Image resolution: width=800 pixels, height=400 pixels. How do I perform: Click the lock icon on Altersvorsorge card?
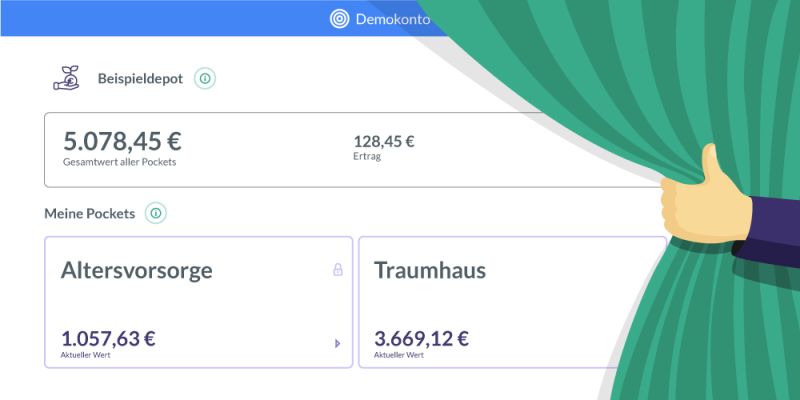[338, 269]
